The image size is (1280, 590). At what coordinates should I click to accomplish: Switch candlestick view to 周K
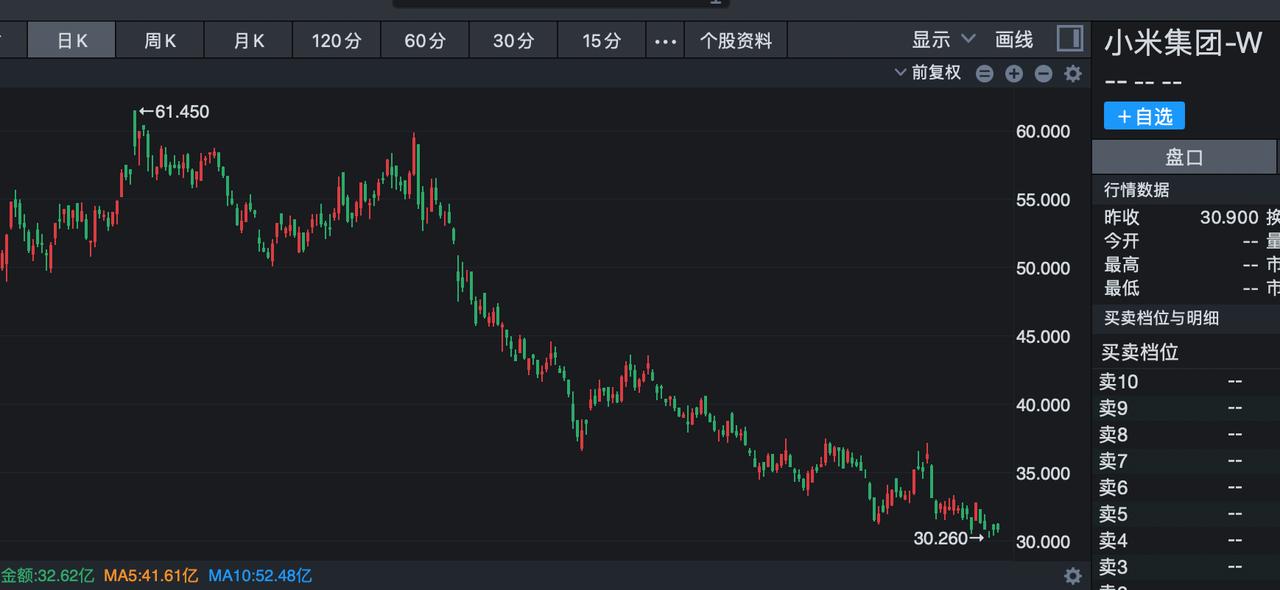159,40
